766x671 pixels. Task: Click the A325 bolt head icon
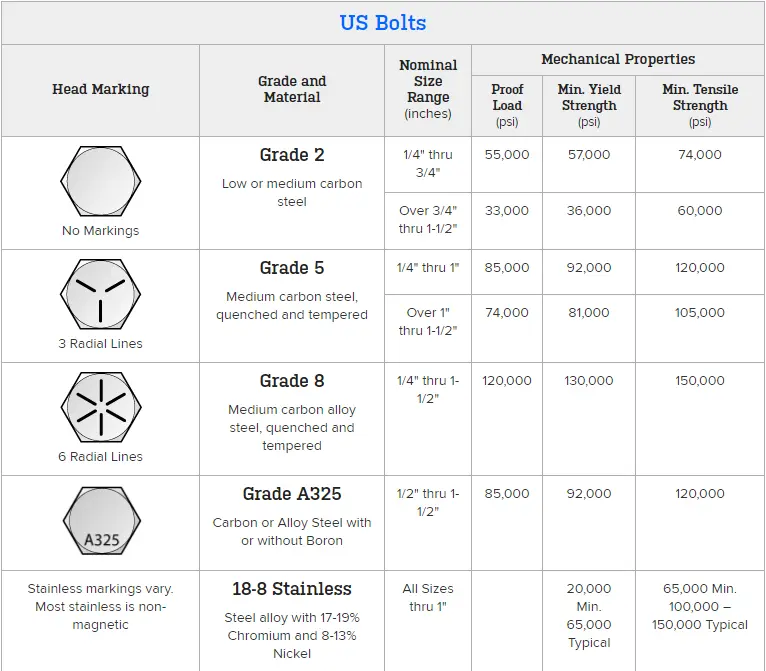click(x=102, y=521)
